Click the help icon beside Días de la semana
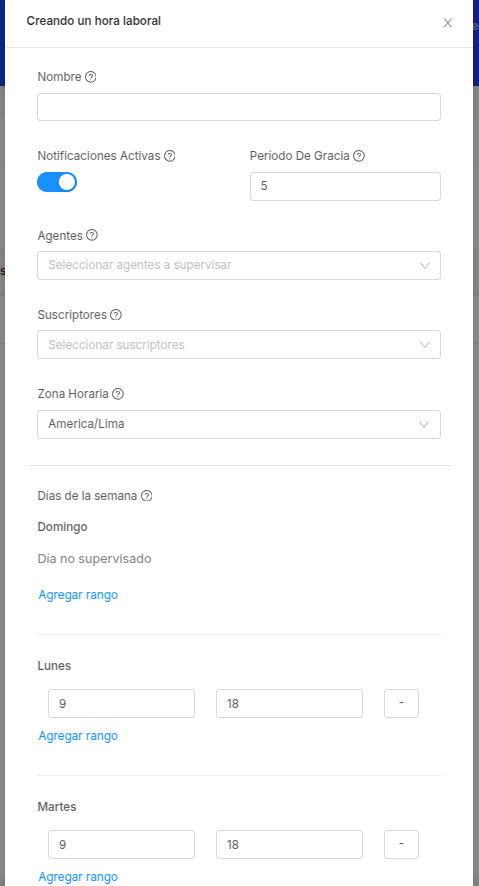Screen dimensions: 479x886 tap(147, 496)
